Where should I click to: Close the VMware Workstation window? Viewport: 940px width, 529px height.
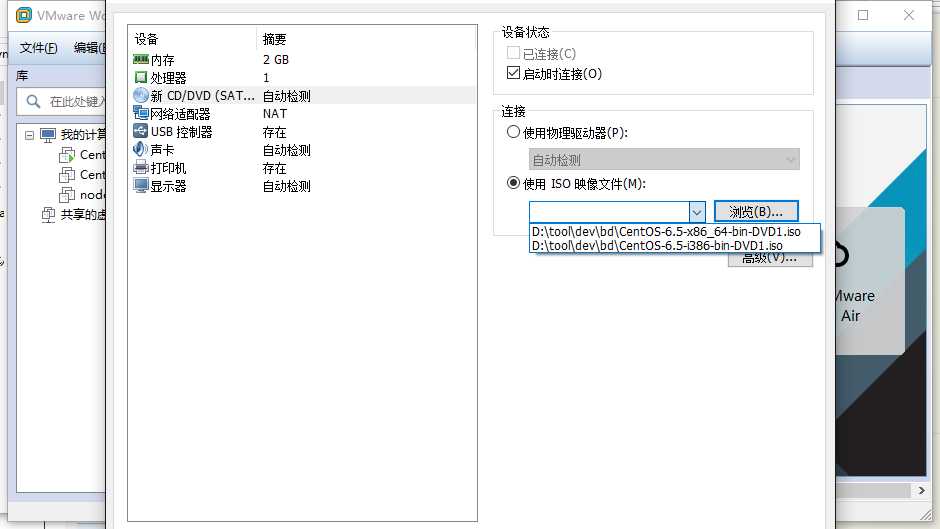[x=909, y=15]
